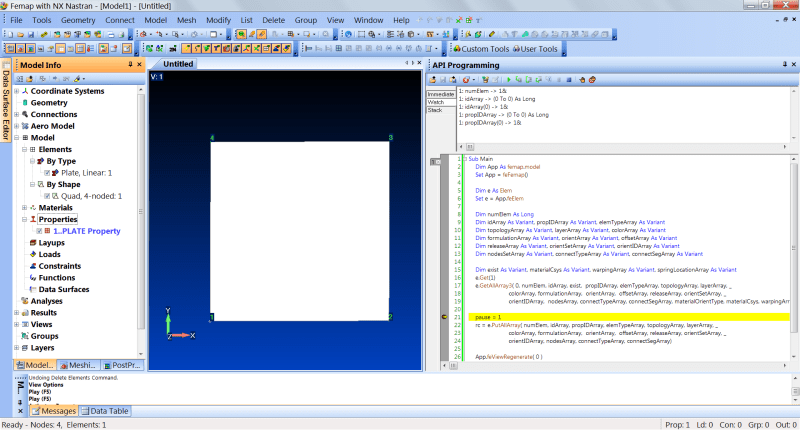Select the Constraints item in the tree
The width and height of the screenshot is (800, 430).
pos(60,266)
